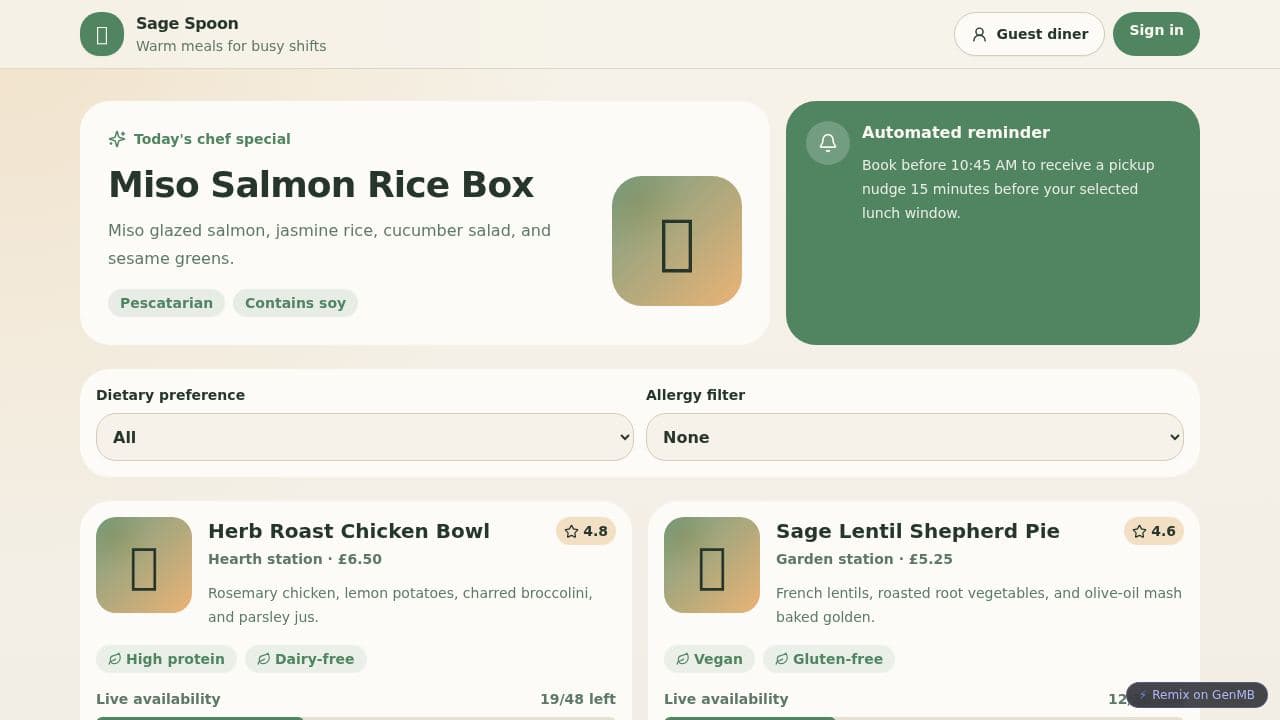Click the 19/48 left availability text
The height and width of the screenshot is (720, 1280).
click(578, 699)
